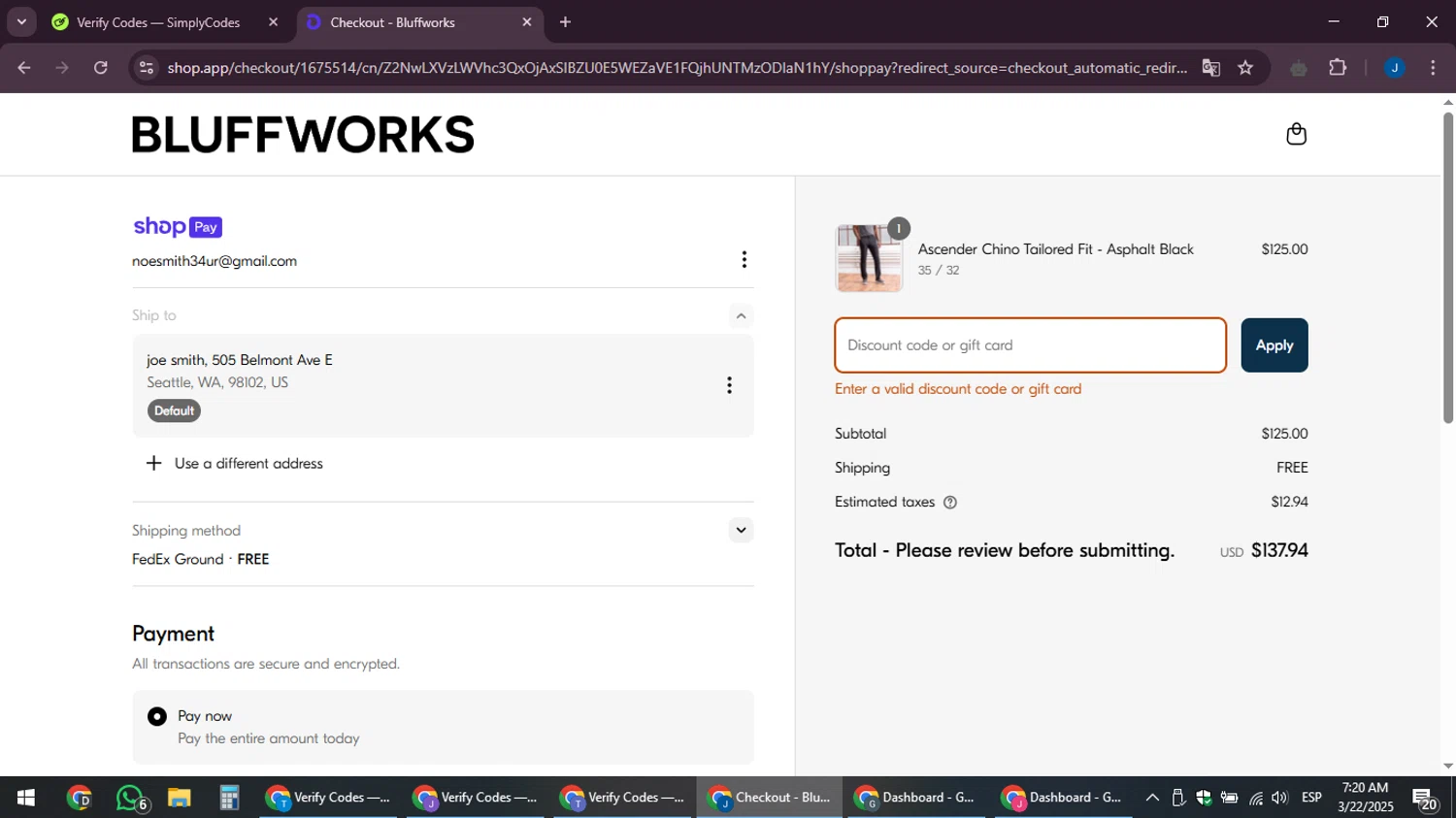Viewport: 1456px width, 818px height.
Task: Switch to Checkout - Blu... taskbar window
Action: [770, 798]
